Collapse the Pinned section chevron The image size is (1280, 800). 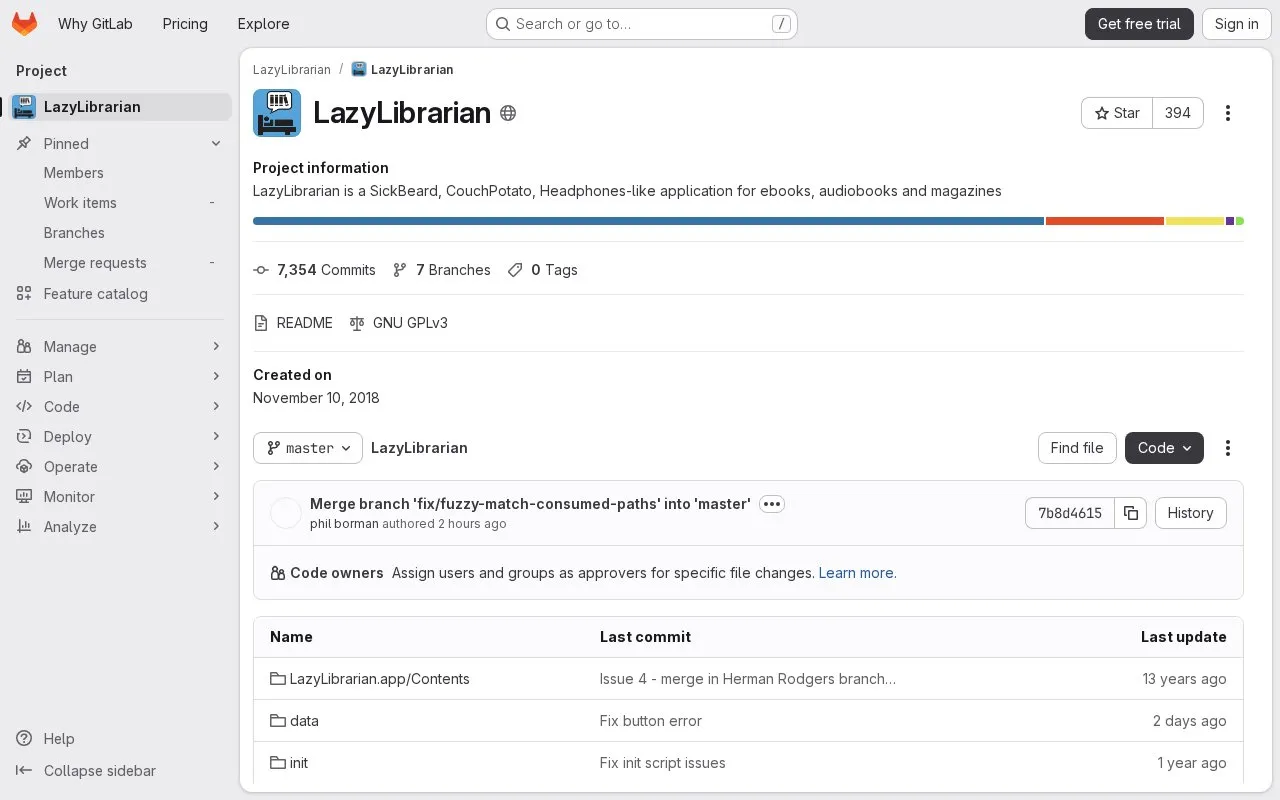click(216, 144)
